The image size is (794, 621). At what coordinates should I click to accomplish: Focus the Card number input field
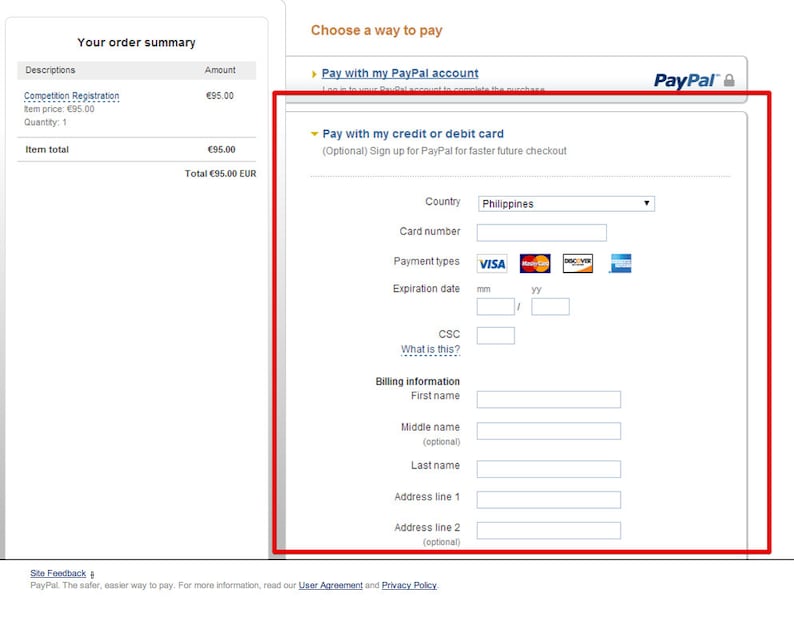pos(542,232)
